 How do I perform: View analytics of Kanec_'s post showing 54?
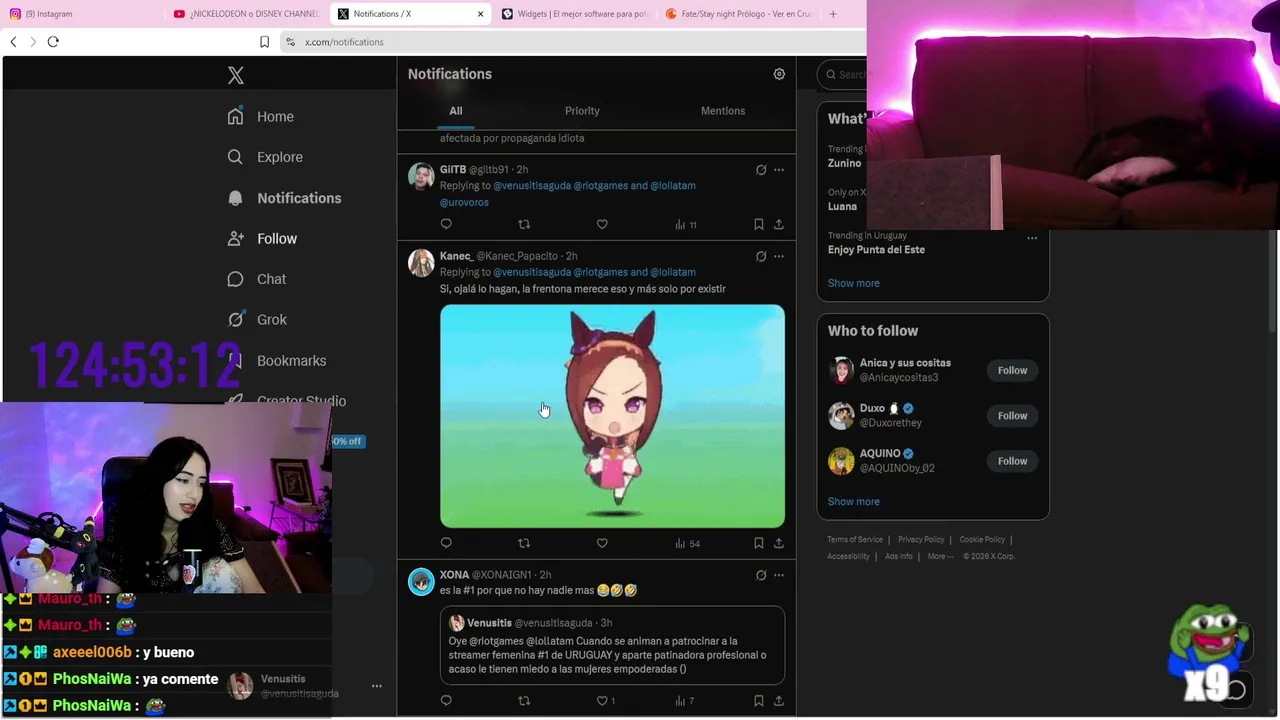point(688,544)
